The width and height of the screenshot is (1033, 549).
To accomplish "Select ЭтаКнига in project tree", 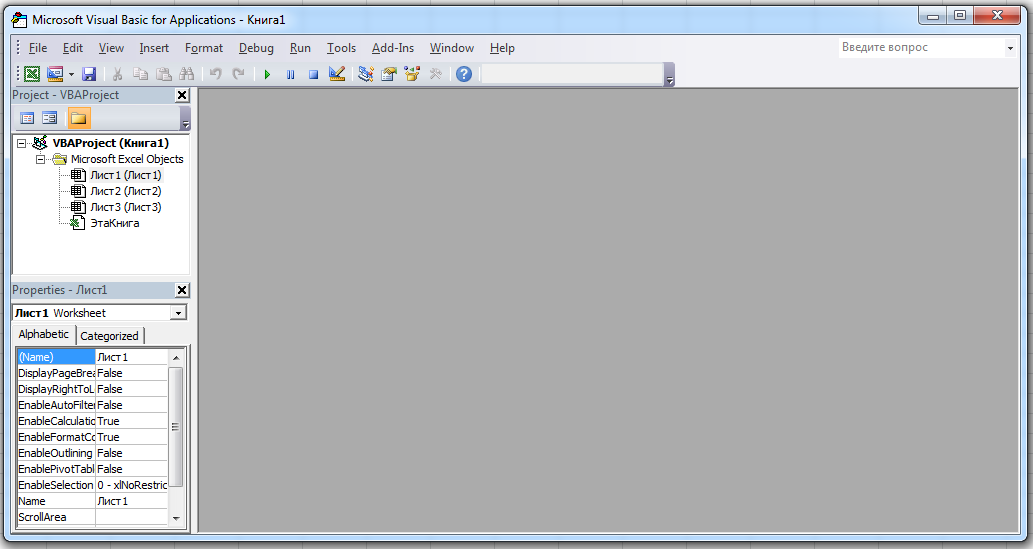I will coord(115,223).
